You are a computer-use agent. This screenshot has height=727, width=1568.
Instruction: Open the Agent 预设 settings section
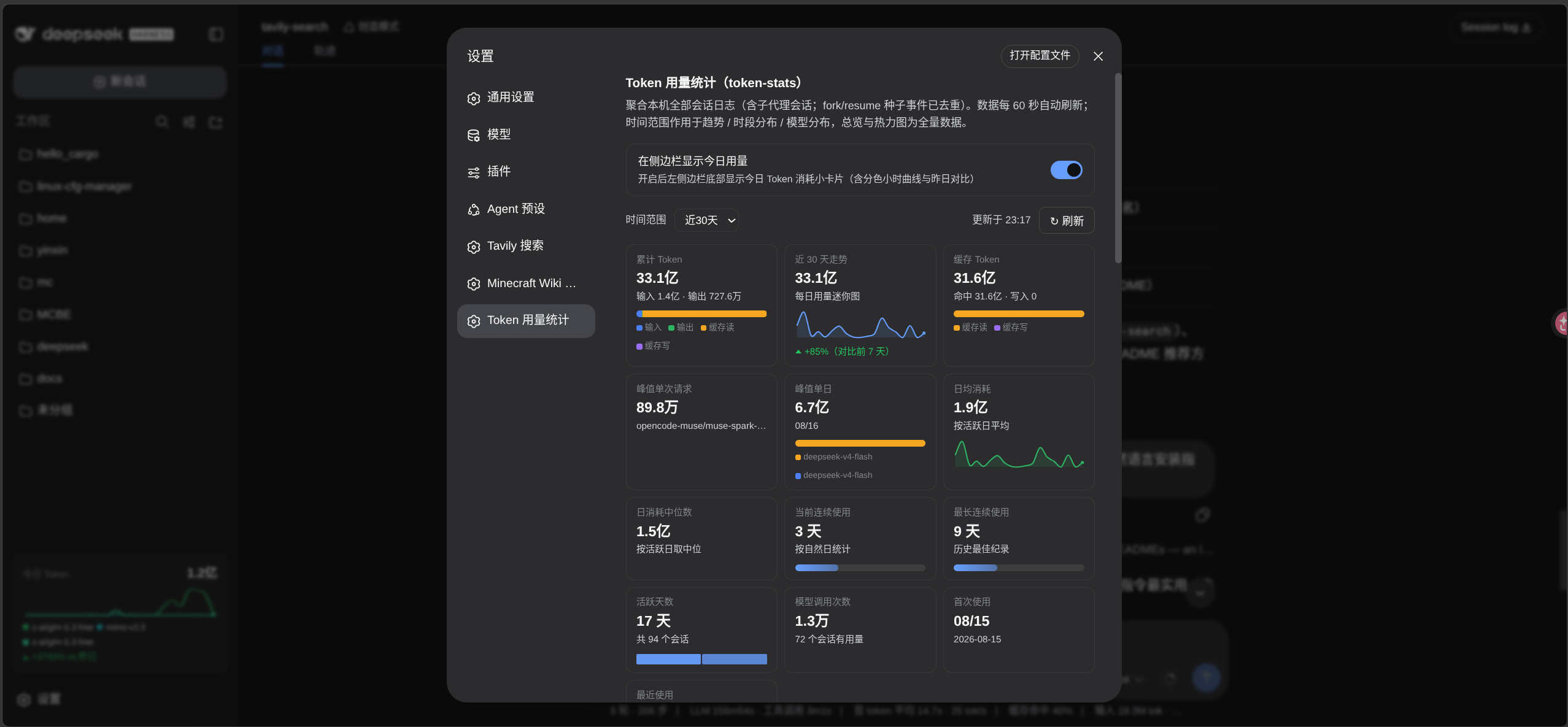[526, 209]
